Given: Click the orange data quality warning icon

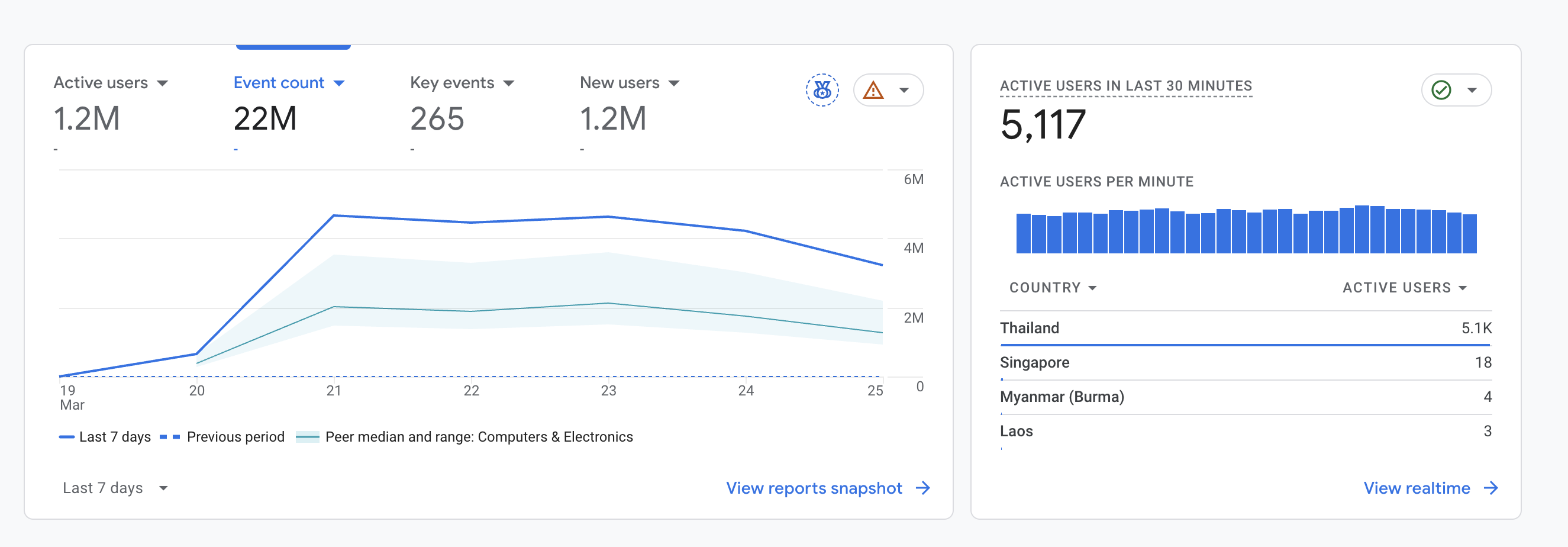Looking at the screenshot, I should pyautogui.click(x=873, y=90).
